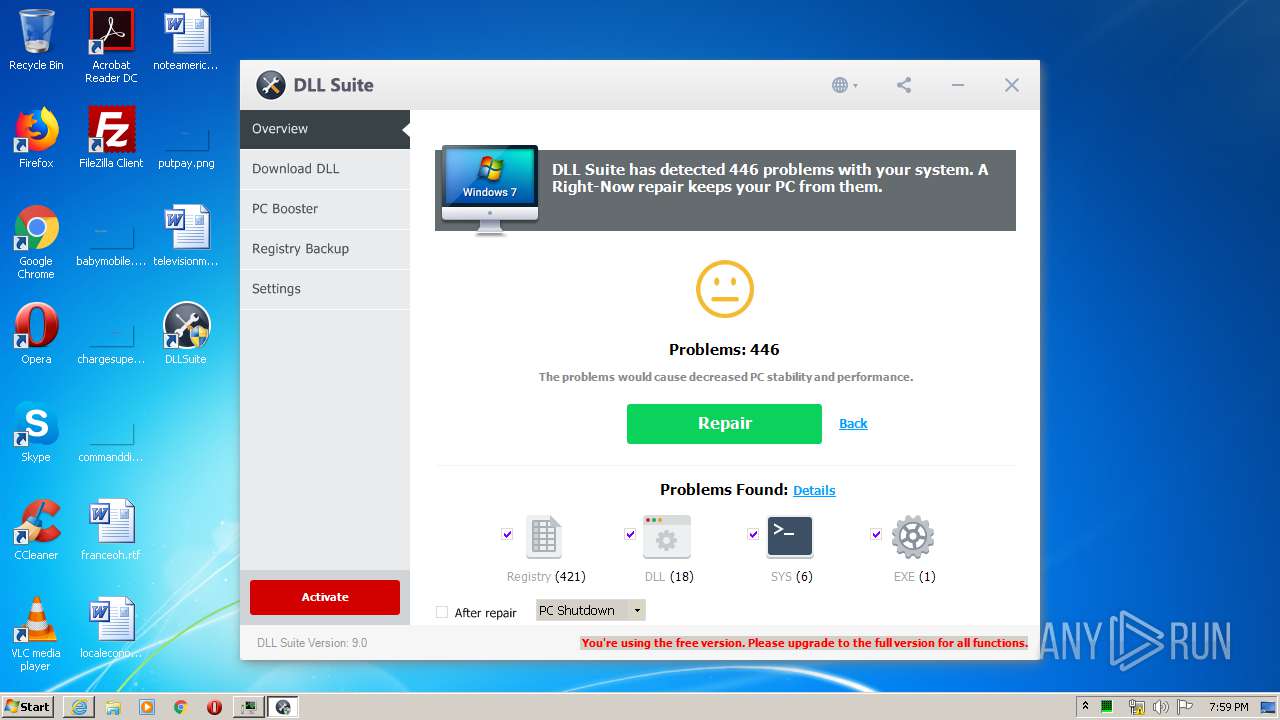1280x720 pixels.
Task: Open the Download DLL section
Action: click(325, 169)
